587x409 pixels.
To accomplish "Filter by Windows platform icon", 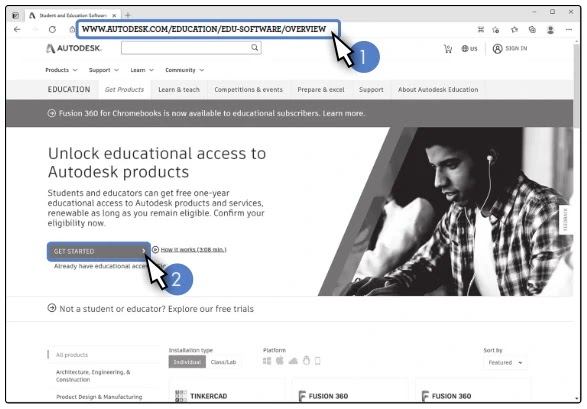I will pyautogui.click(x=267, y=361).
